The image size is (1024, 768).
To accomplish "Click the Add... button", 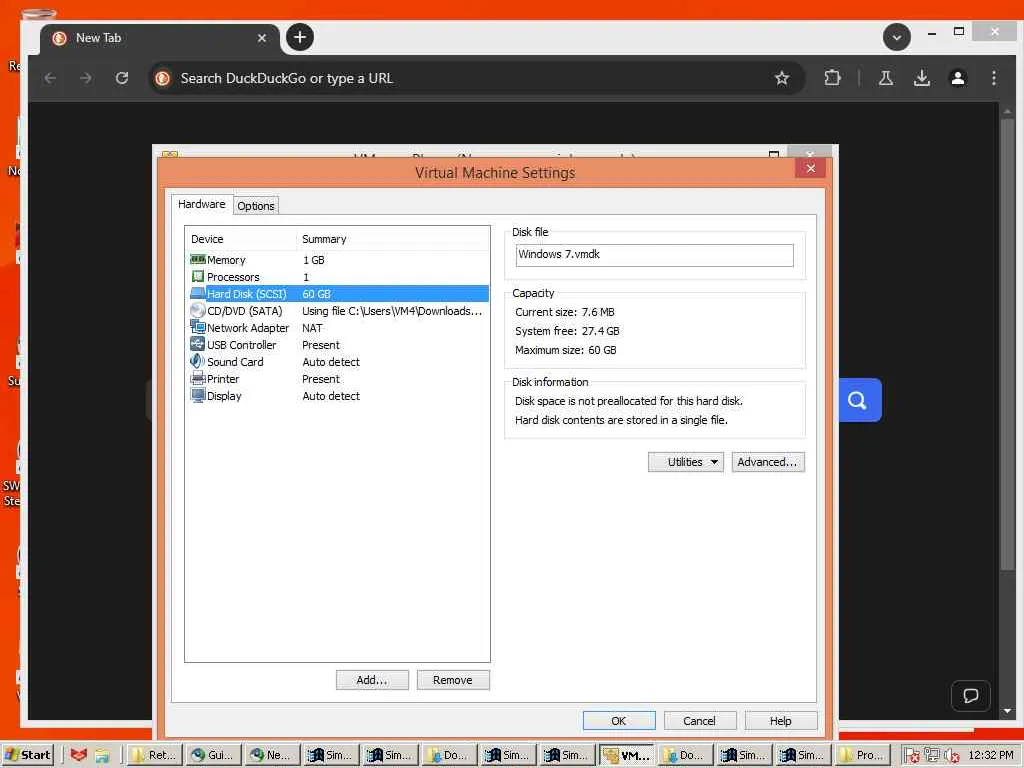I will [372, 680].
